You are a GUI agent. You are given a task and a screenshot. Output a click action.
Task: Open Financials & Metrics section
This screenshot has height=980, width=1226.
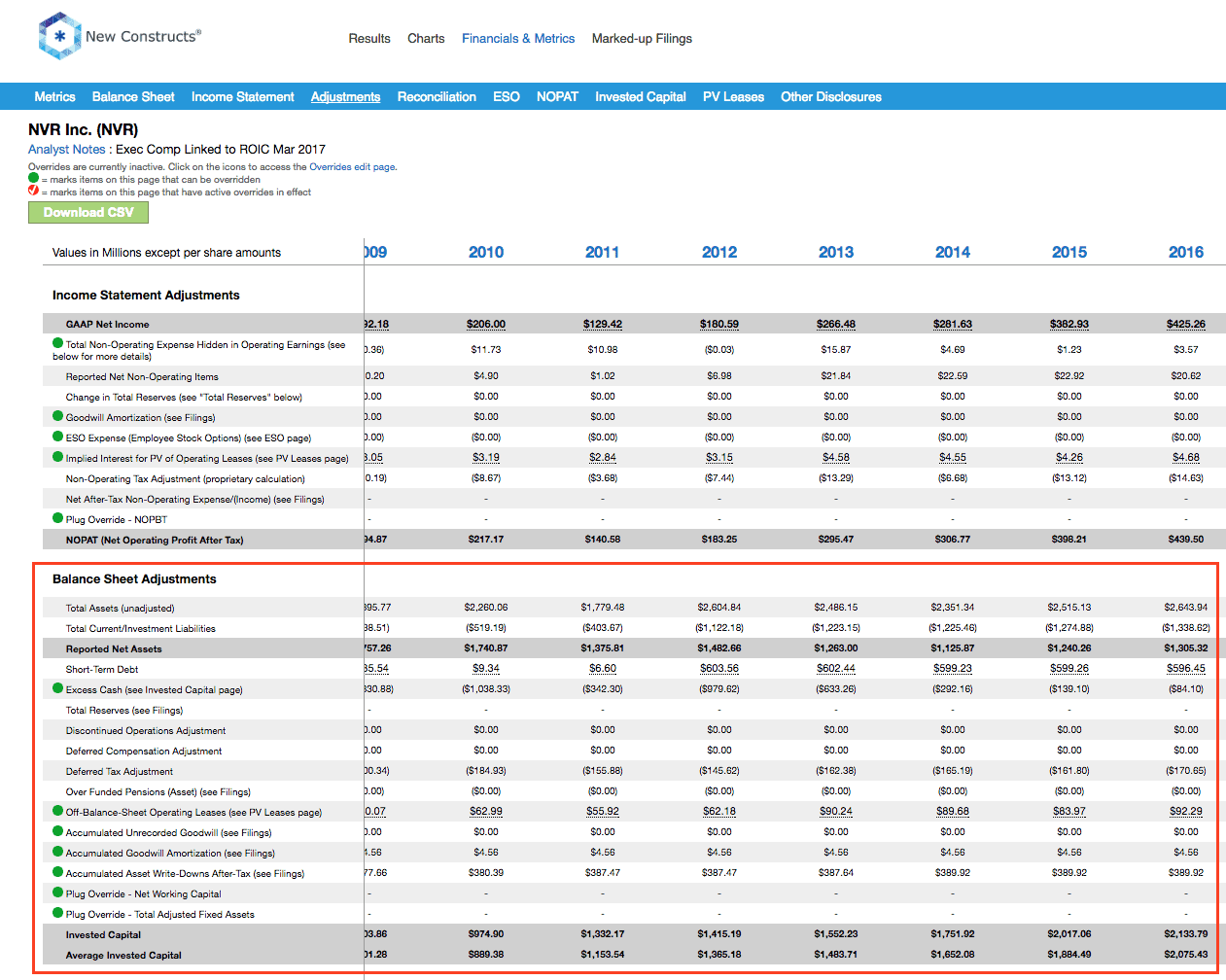[x=518, y=39]
